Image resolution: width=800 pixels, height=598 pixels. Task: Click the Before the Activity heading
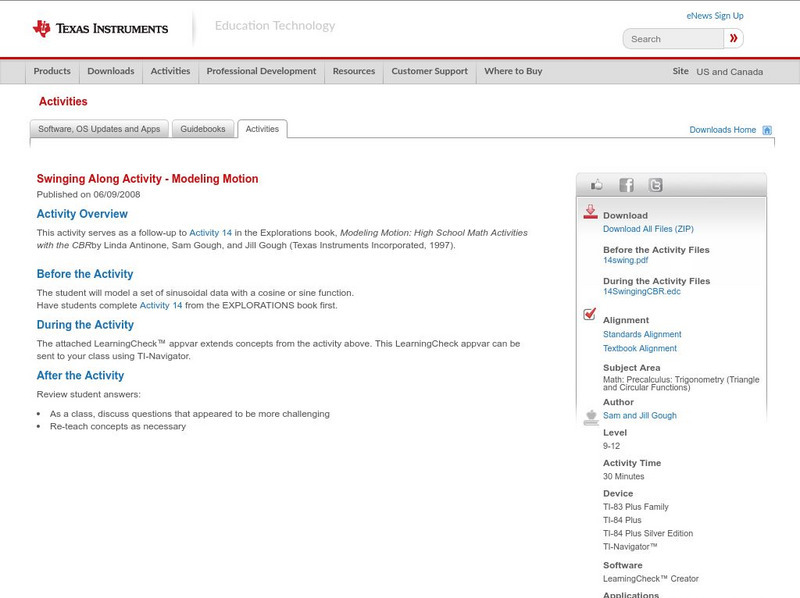(85, 274)
